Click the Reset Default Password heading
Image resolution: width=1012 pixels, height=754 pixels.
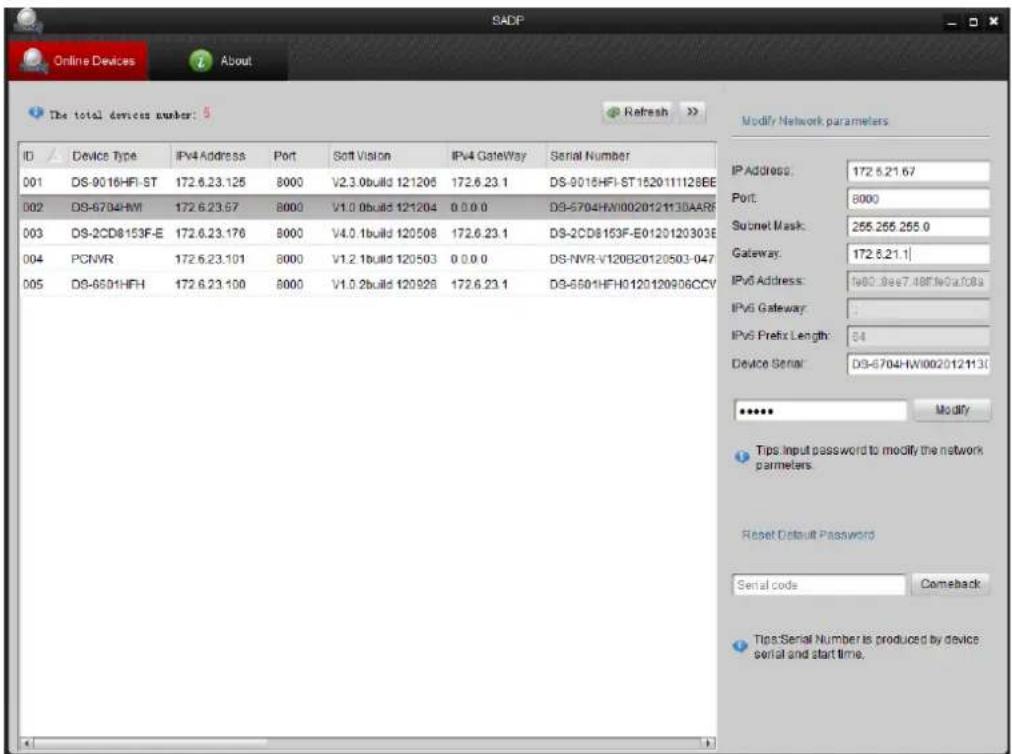(x=807, y=535)
